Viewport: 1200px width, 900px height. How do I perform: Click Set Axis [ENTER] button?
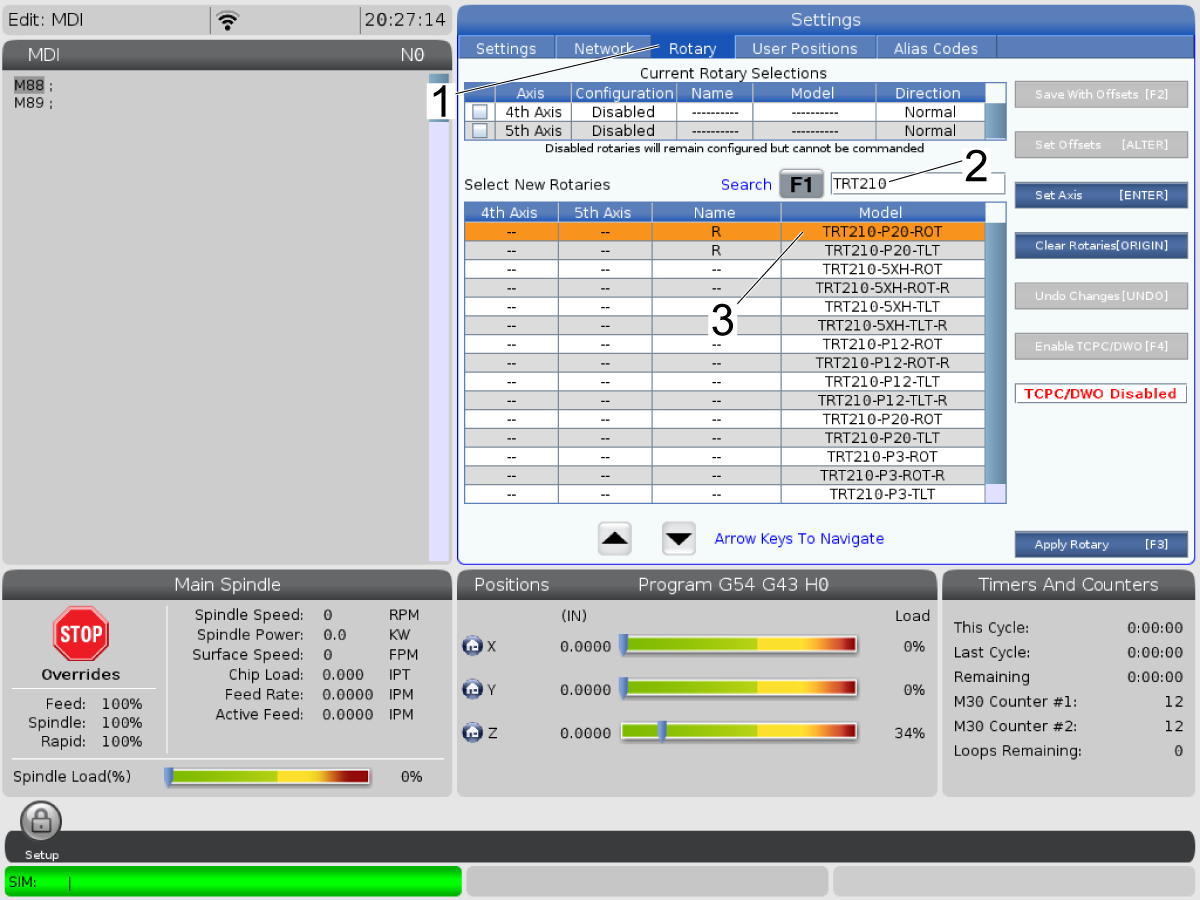coord(1101,195)
